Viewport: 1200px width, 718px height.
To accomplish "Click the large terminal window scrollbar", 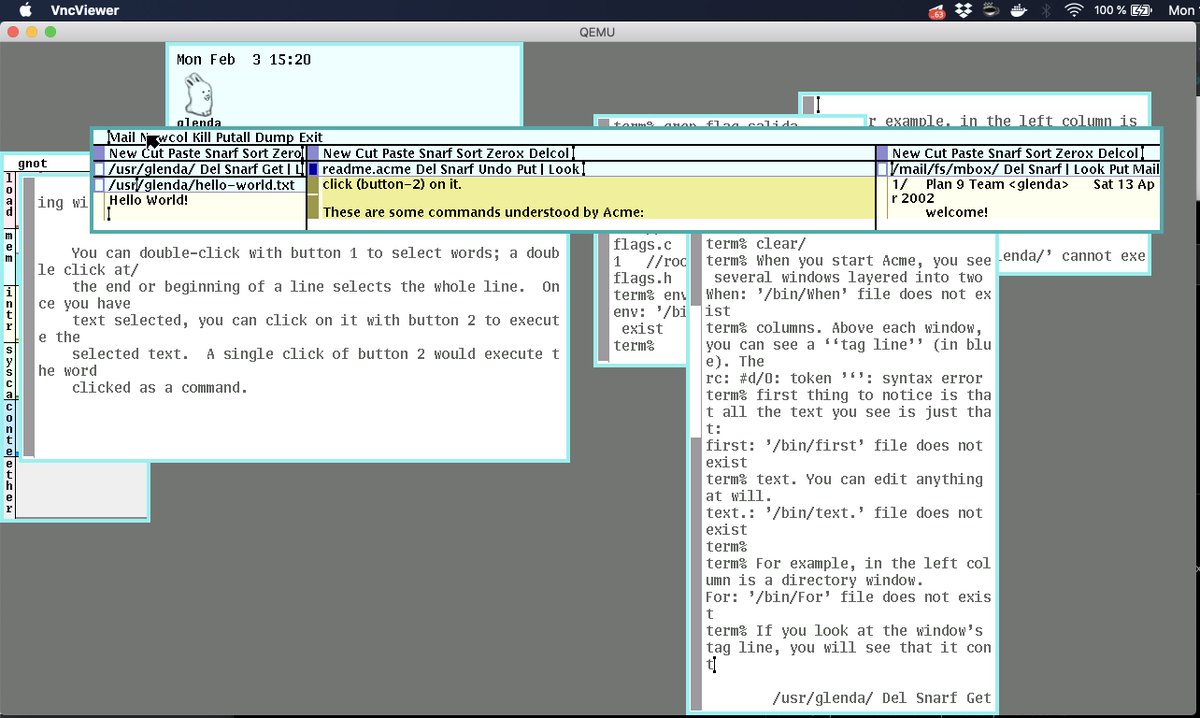I will click(x=696, y=470).
